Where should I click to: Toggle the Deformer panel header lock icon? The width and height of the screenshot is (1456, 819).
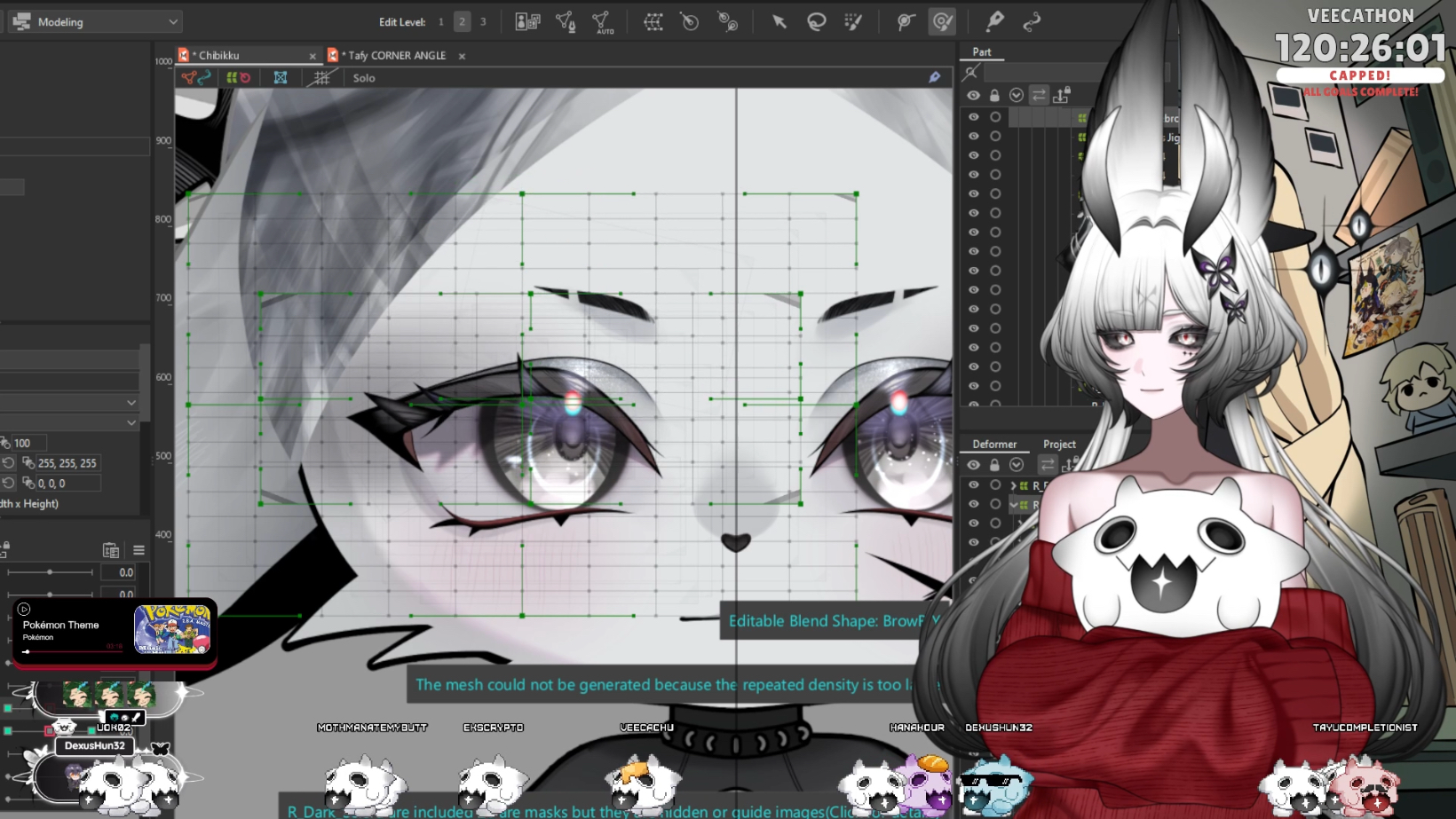(994, 464)
